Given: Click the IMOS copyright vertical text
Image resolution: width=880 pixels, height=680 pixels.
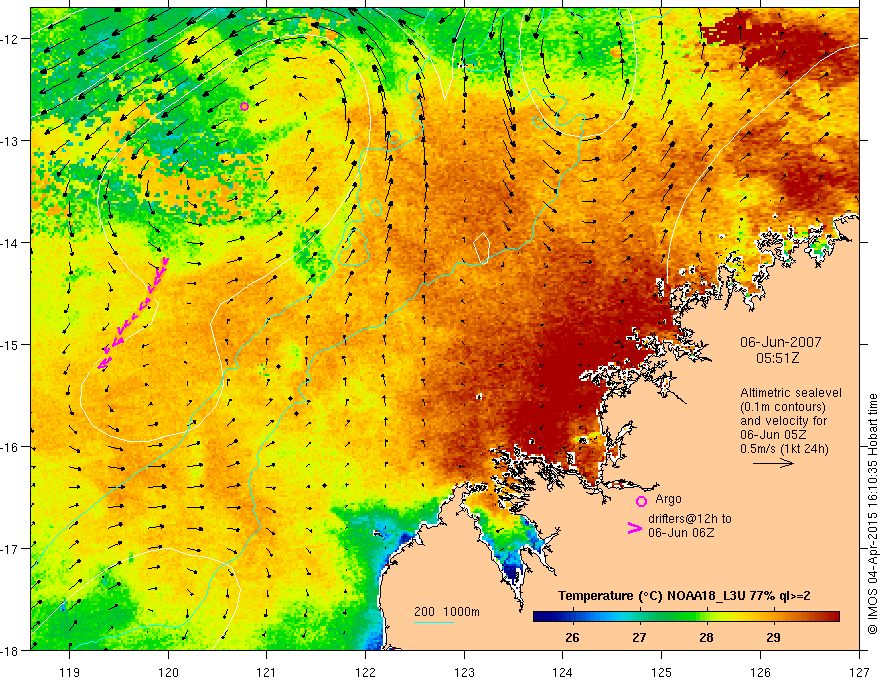Looking at the screenshot, I should (x=873, y=513).
